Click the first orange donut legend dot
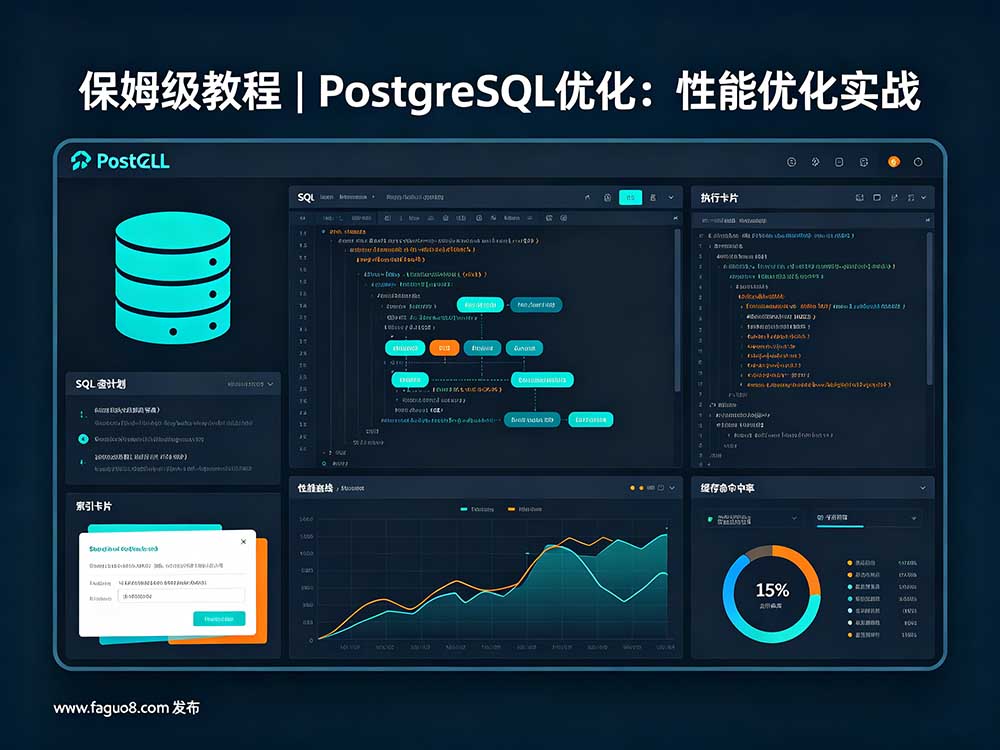Viewport: 1000px width, 750px height. (849, 563)
